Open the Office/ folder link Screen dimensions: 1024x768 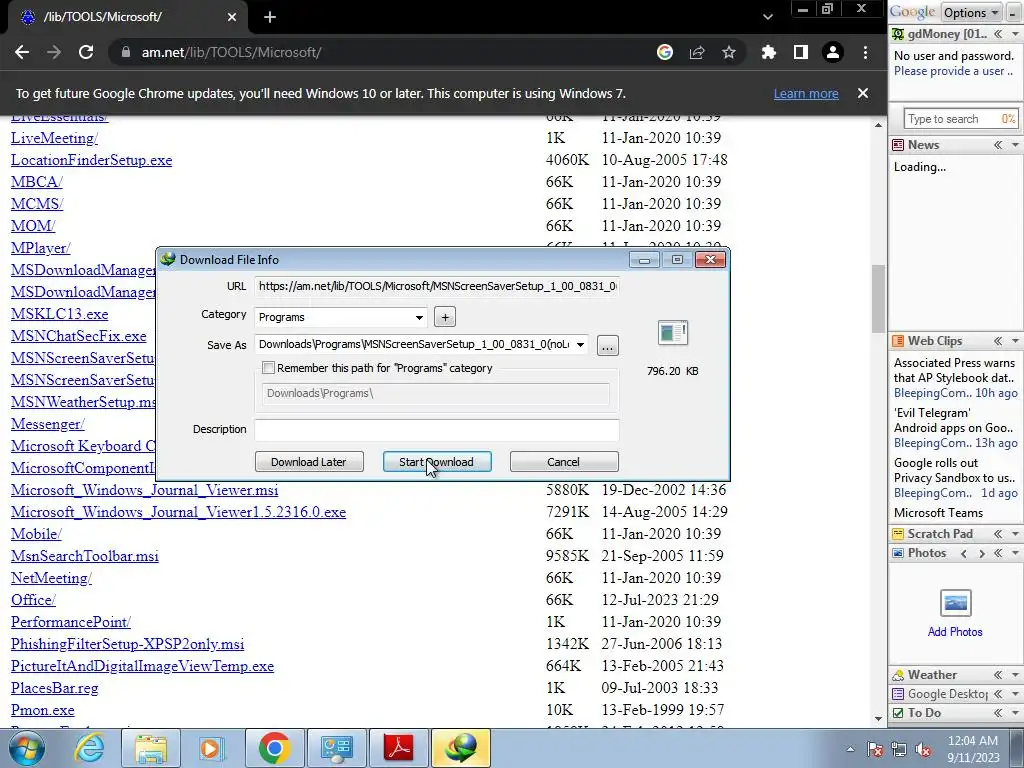coord(33,600)
